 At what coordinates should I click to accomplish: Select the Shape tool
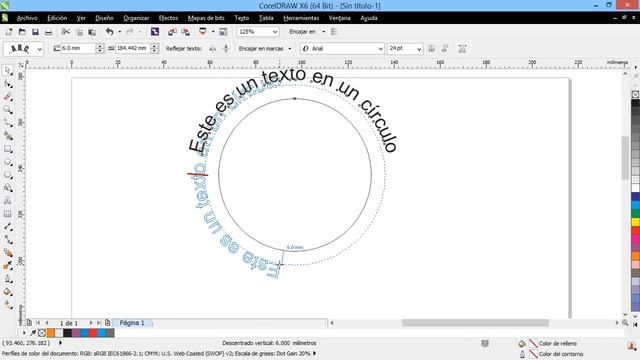(x=7, y=84)
